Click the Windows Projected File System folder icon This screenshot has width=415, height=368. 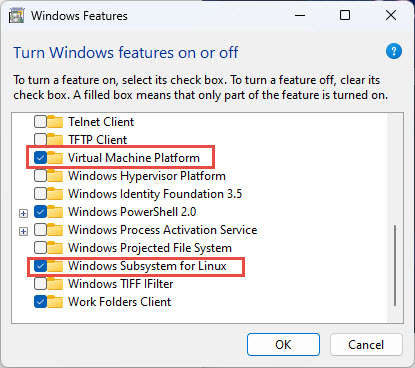[55, 248]
